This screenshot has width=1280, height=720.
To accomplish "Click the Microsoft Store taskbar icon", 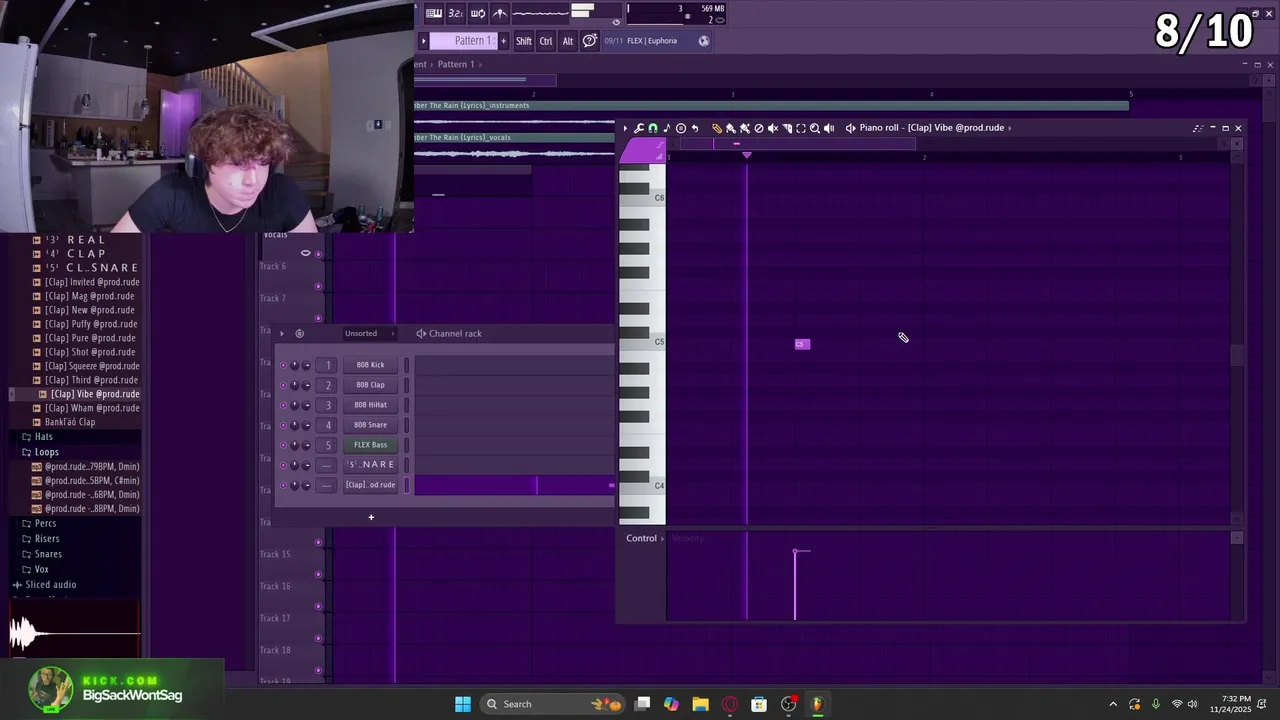I will 759,704.
